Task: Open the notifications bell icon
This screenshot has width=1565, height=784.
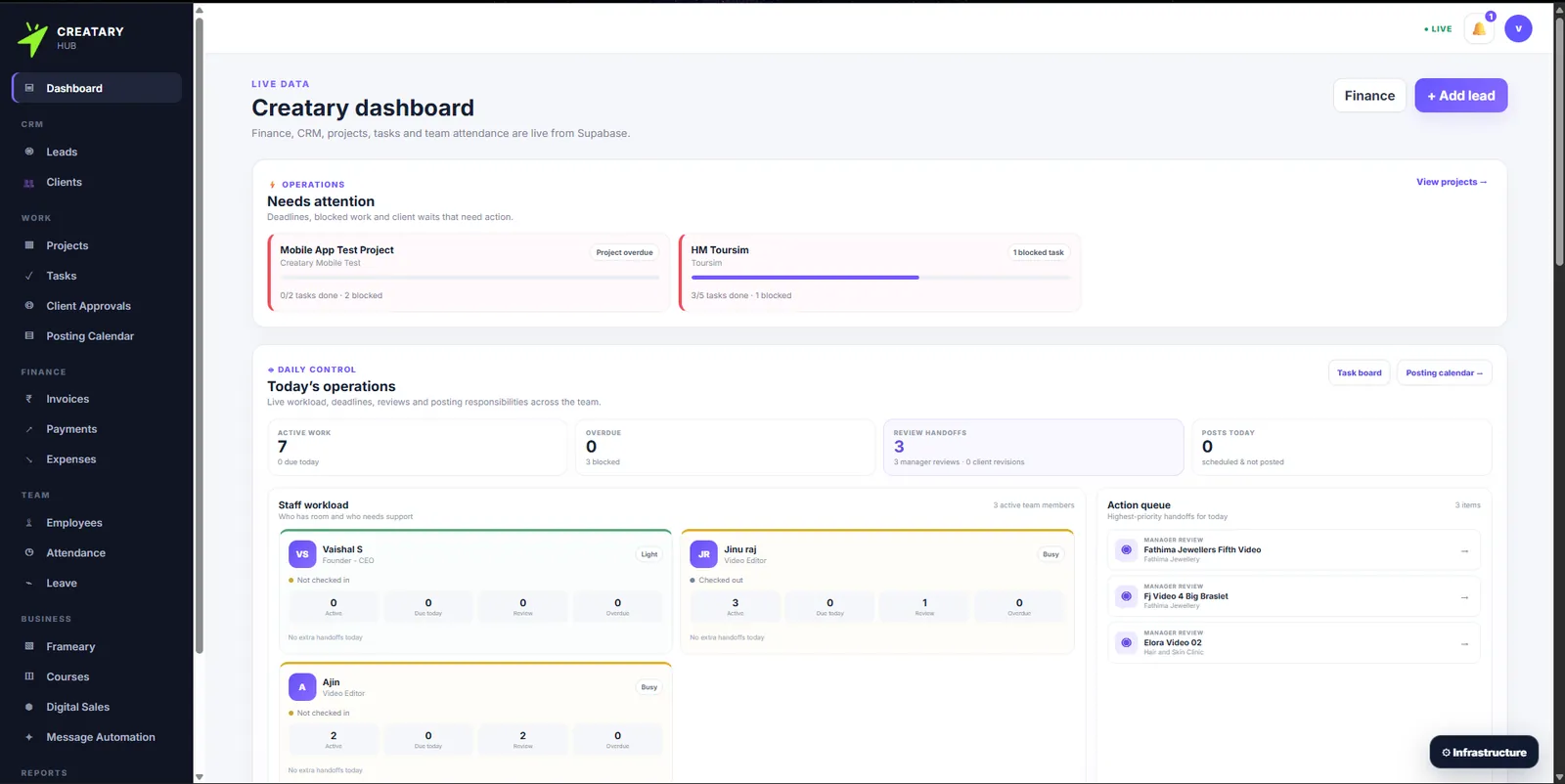Action: tap(1479, 29)
